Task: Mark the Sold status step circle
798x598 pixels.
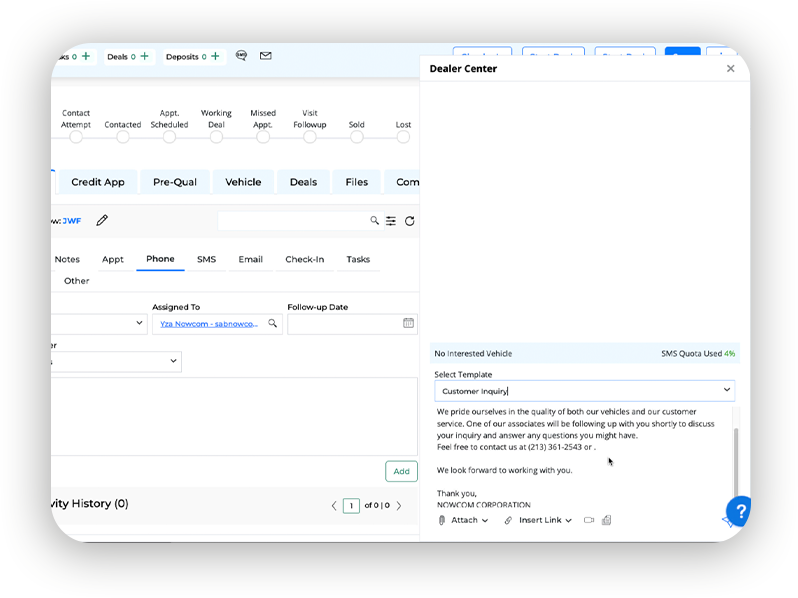Action: coord(357,137)
